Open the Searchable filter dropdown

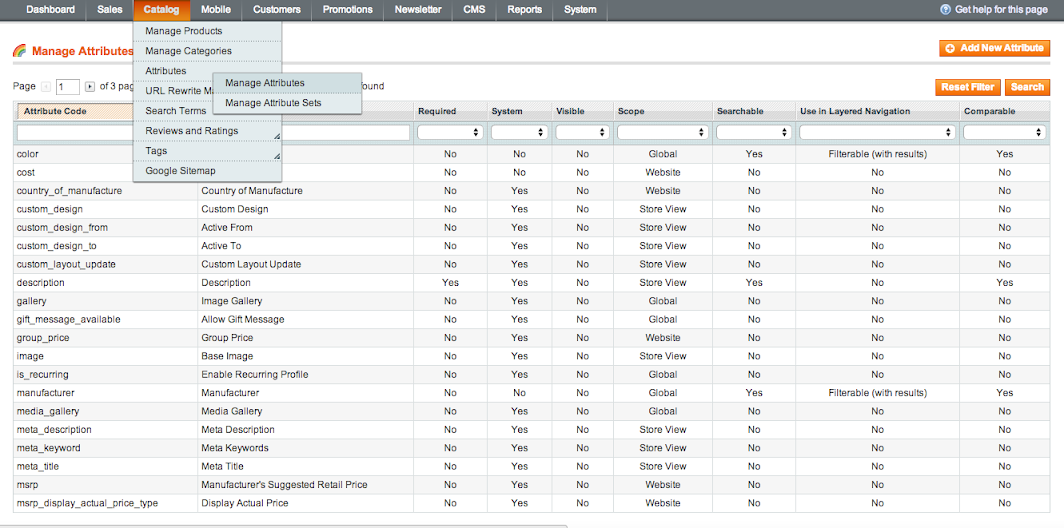pos(753,132)
